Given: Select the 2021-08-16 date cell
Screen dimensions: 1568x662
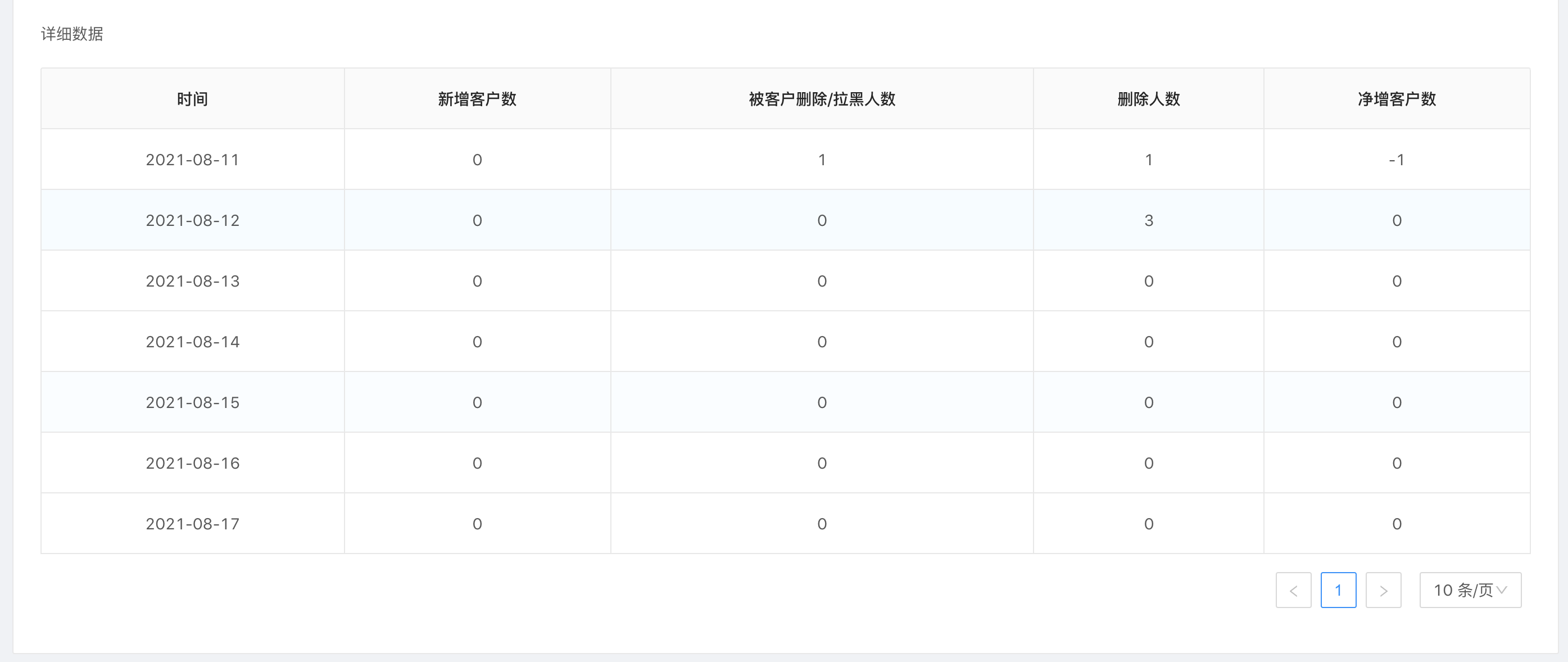Looking at the screenshot, I should coord(192,464).
